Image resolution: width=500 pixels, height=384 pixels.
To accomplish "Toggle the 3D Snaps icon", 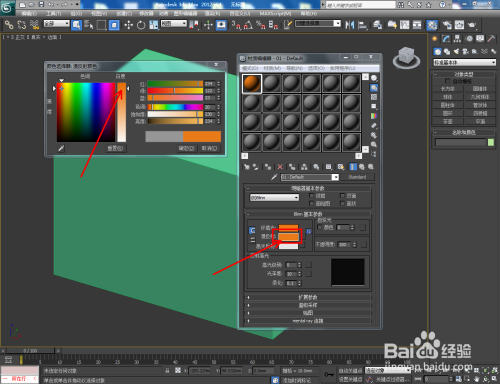I will tap(236, 25).
